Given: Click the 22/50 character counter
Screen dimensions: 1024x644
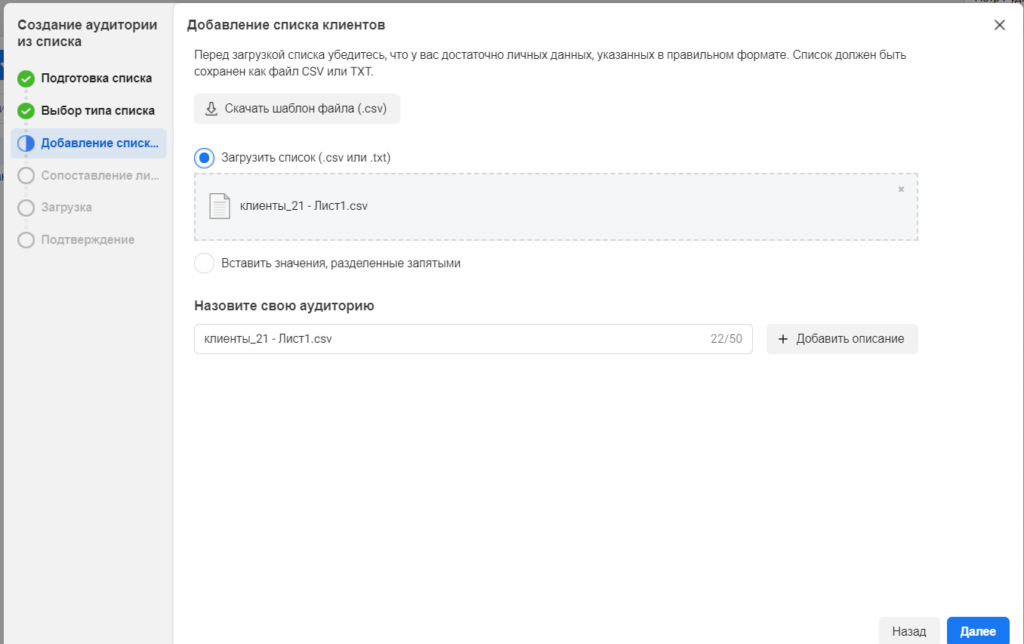Looking at the screenshot, I should pyautogui.click(x=726, y=339).
